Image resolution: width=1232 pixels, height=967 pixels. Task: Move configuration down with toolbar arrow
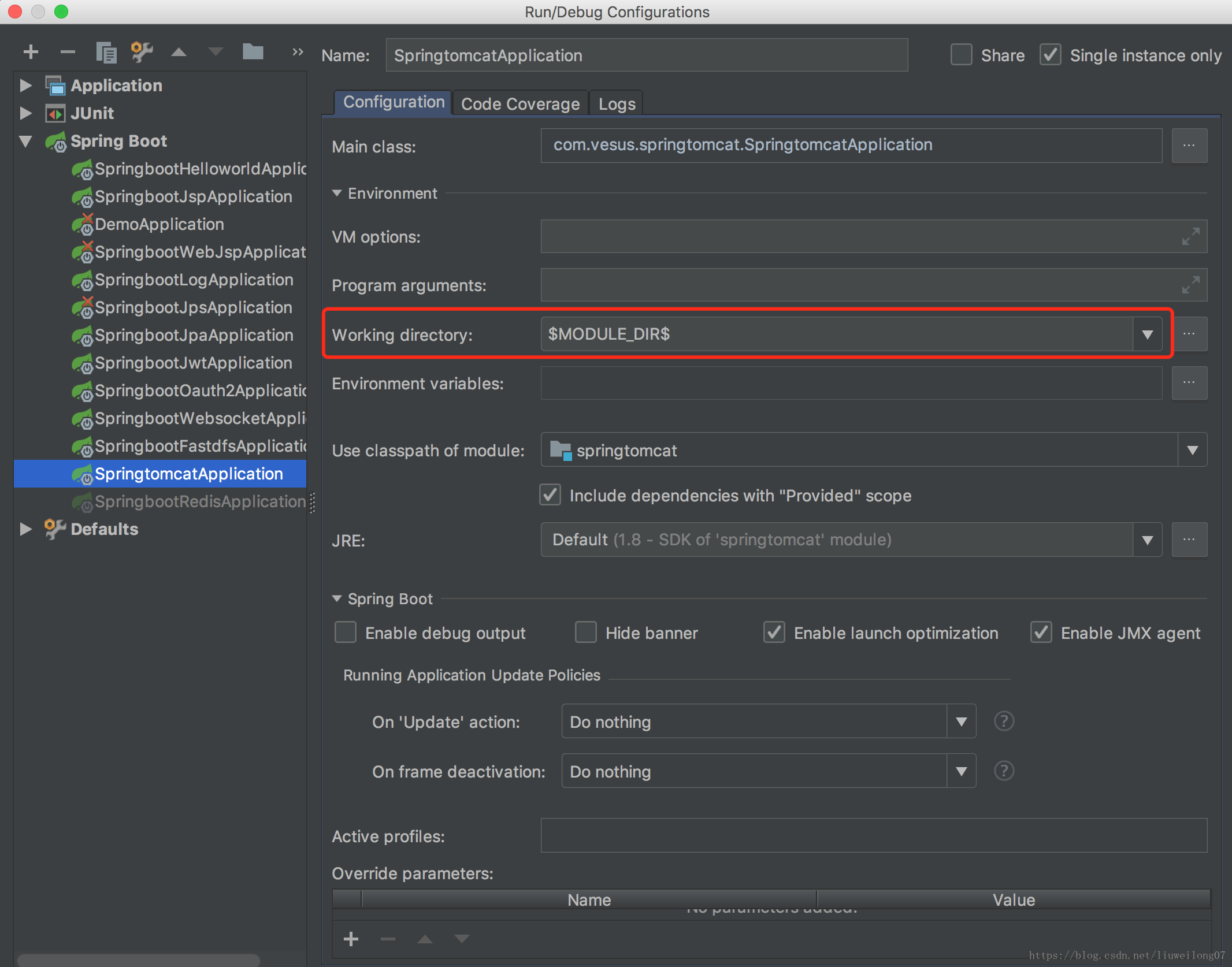click(216, 53)
